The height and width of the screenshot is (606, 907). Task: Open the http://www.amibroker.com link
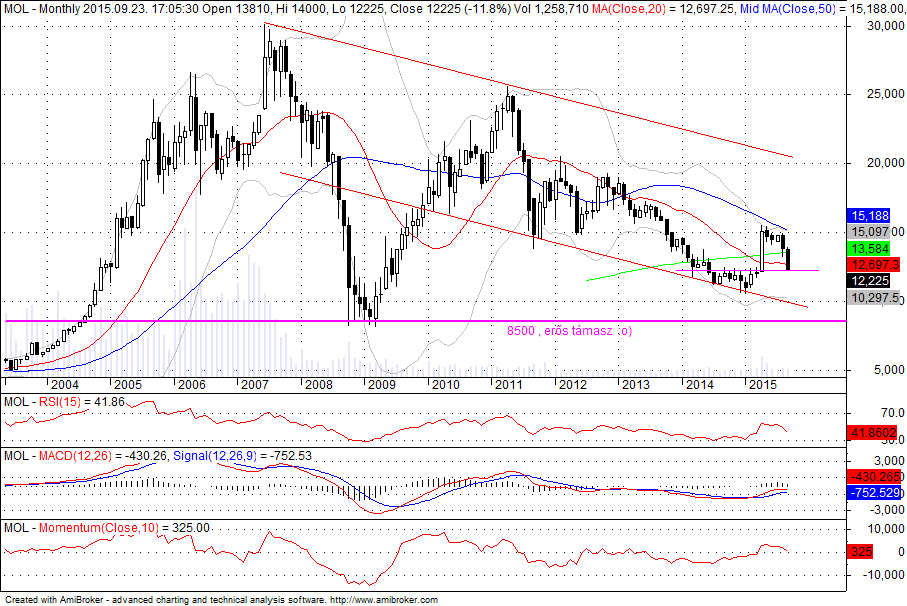point(384,600)
